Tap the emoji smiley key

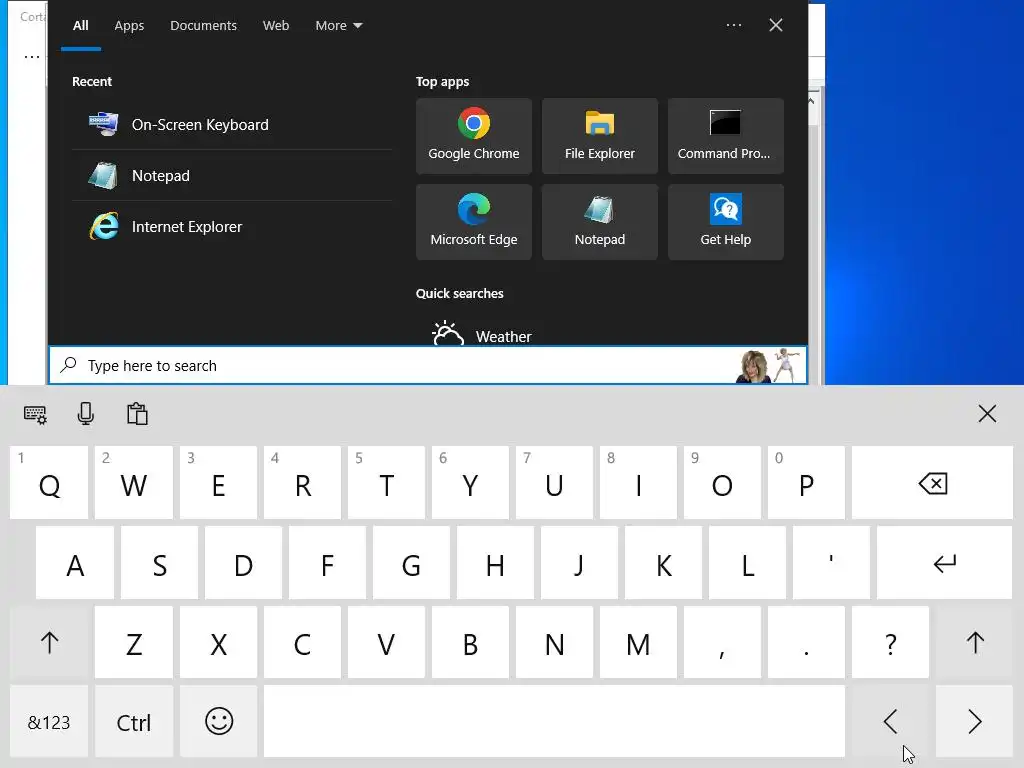coord(219,722)
